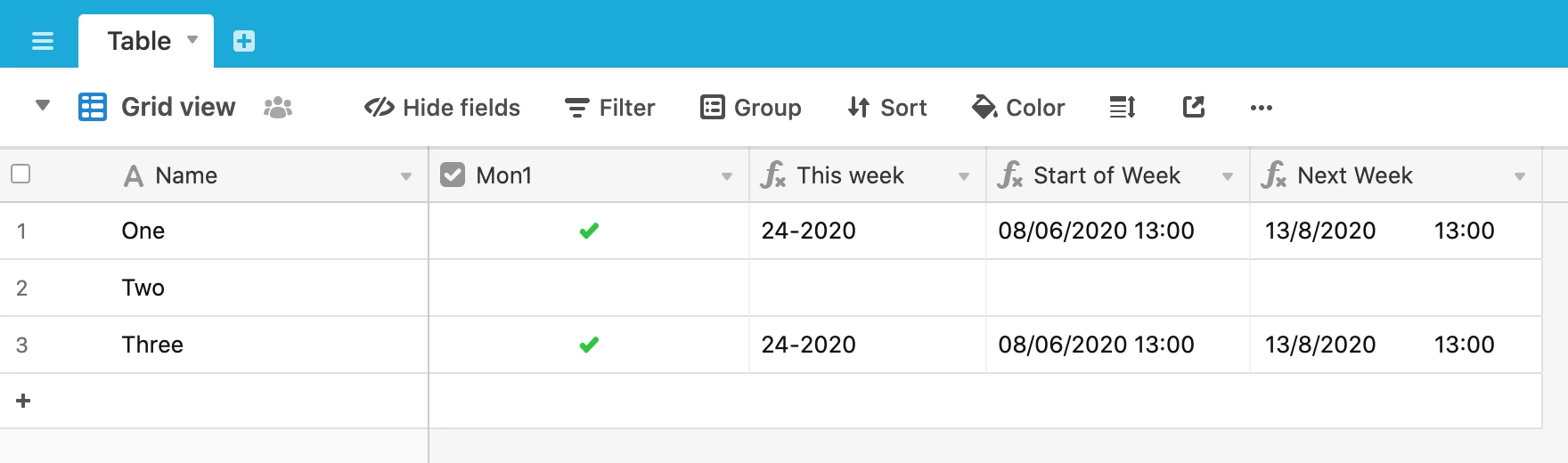1568x463 pixels.
Task: Uncheck Mon1 checkbox for row Three
Action: click(589, 345)
